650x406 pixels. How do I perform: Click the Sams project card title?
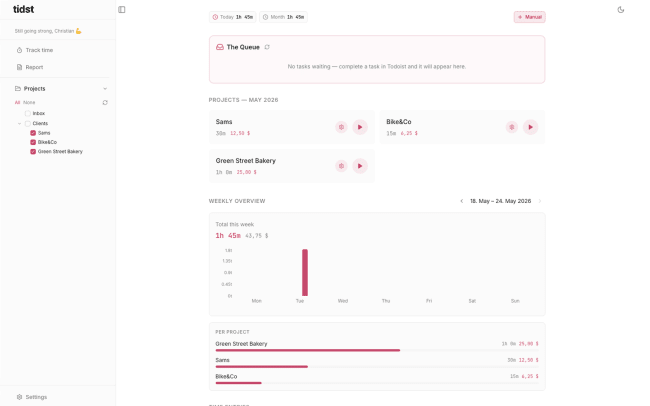(224, 122)
